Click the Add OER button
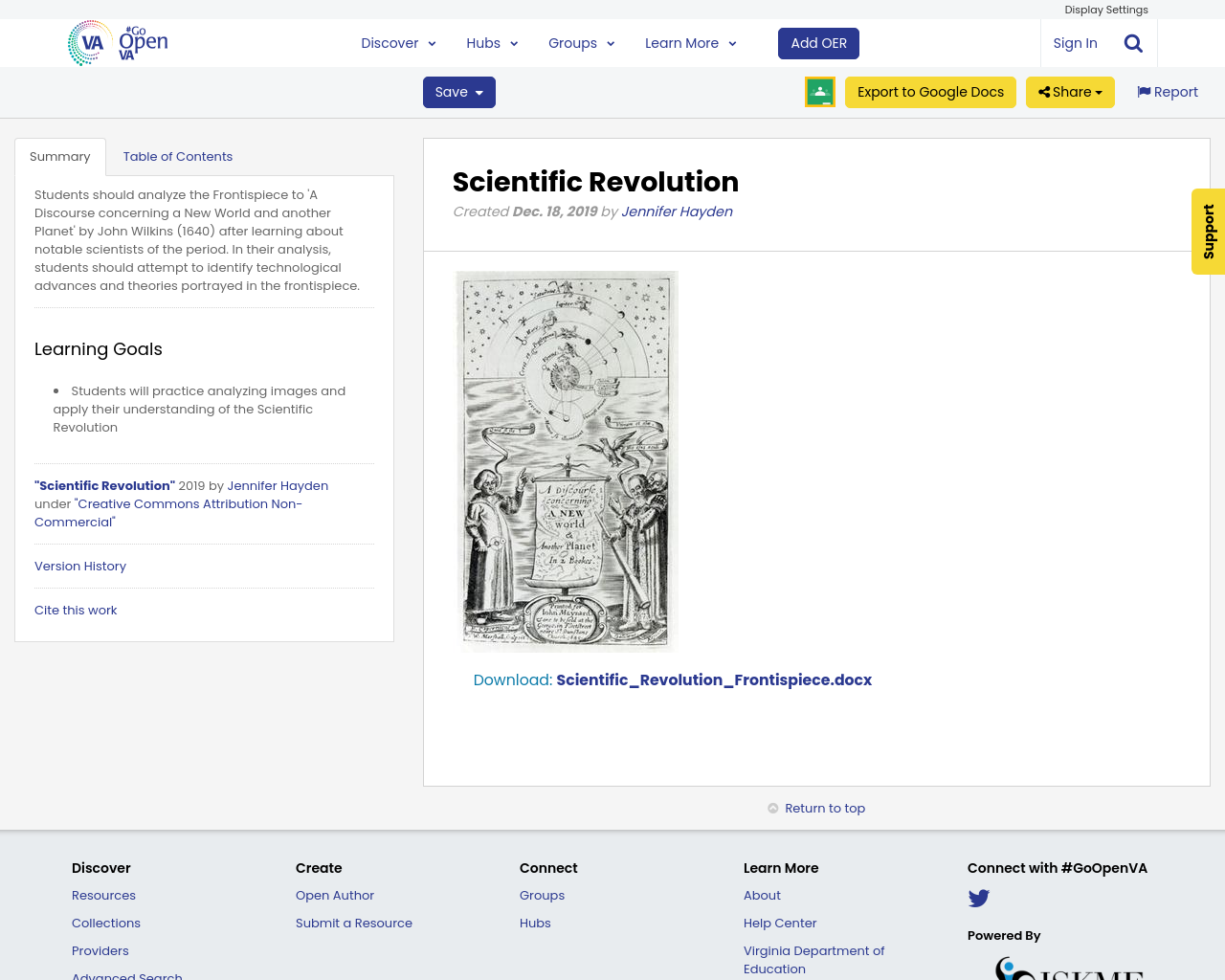Image resolution: width=1225 pixels, height=980 pixels. (818, 43)
